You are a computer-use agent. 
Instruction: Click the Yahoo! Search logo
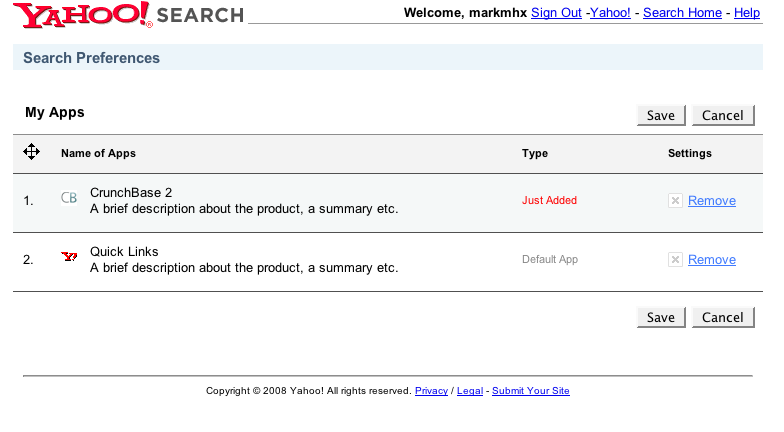128,14
